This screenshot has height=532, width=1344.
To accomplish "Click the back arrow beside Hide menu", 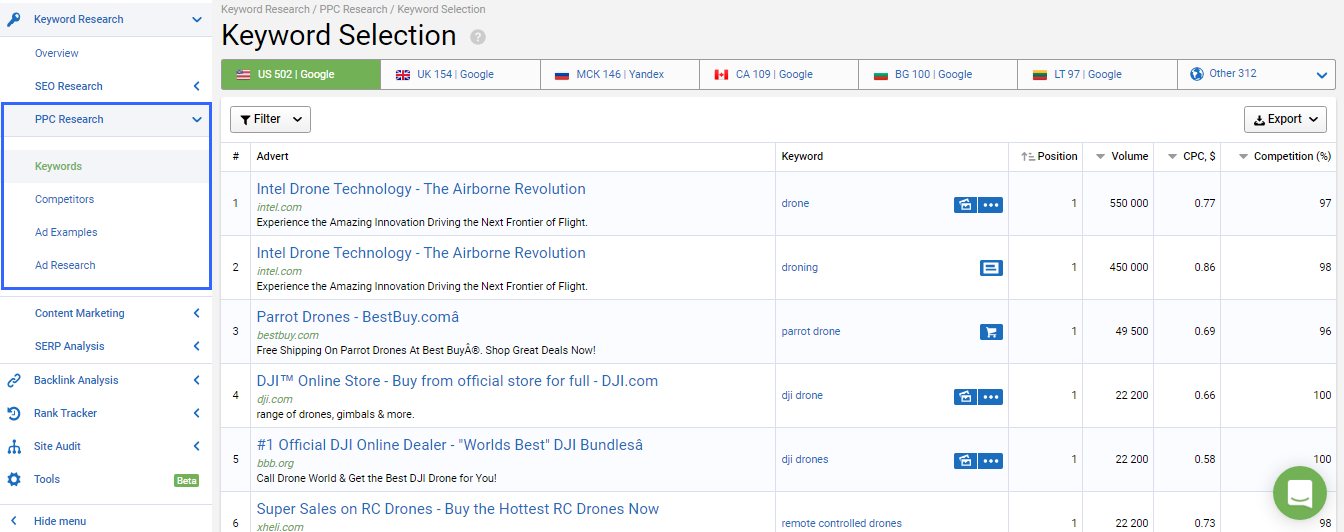I will [x=14, y=521].
